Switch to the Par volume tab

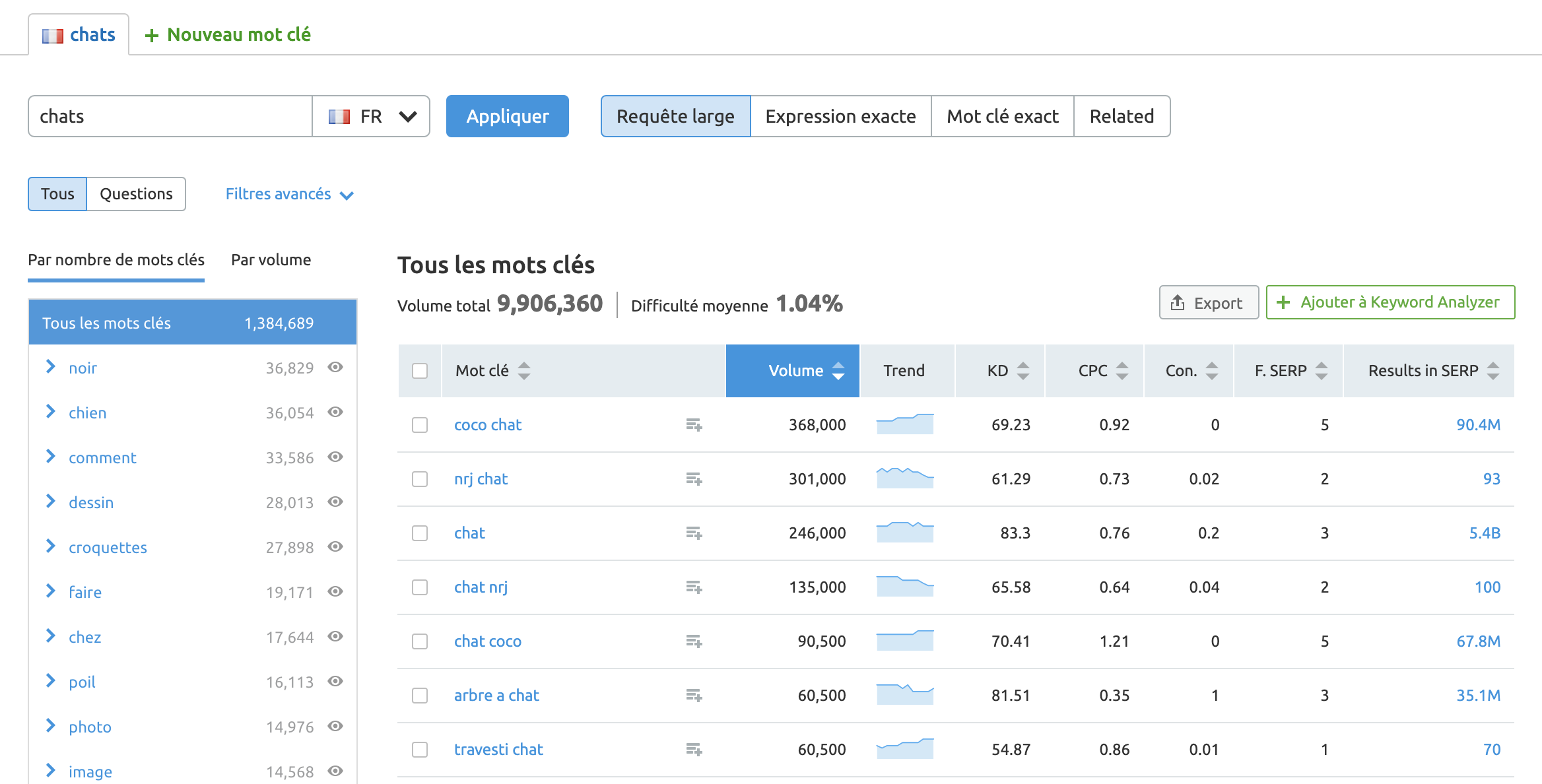click(x=270, y=259)
